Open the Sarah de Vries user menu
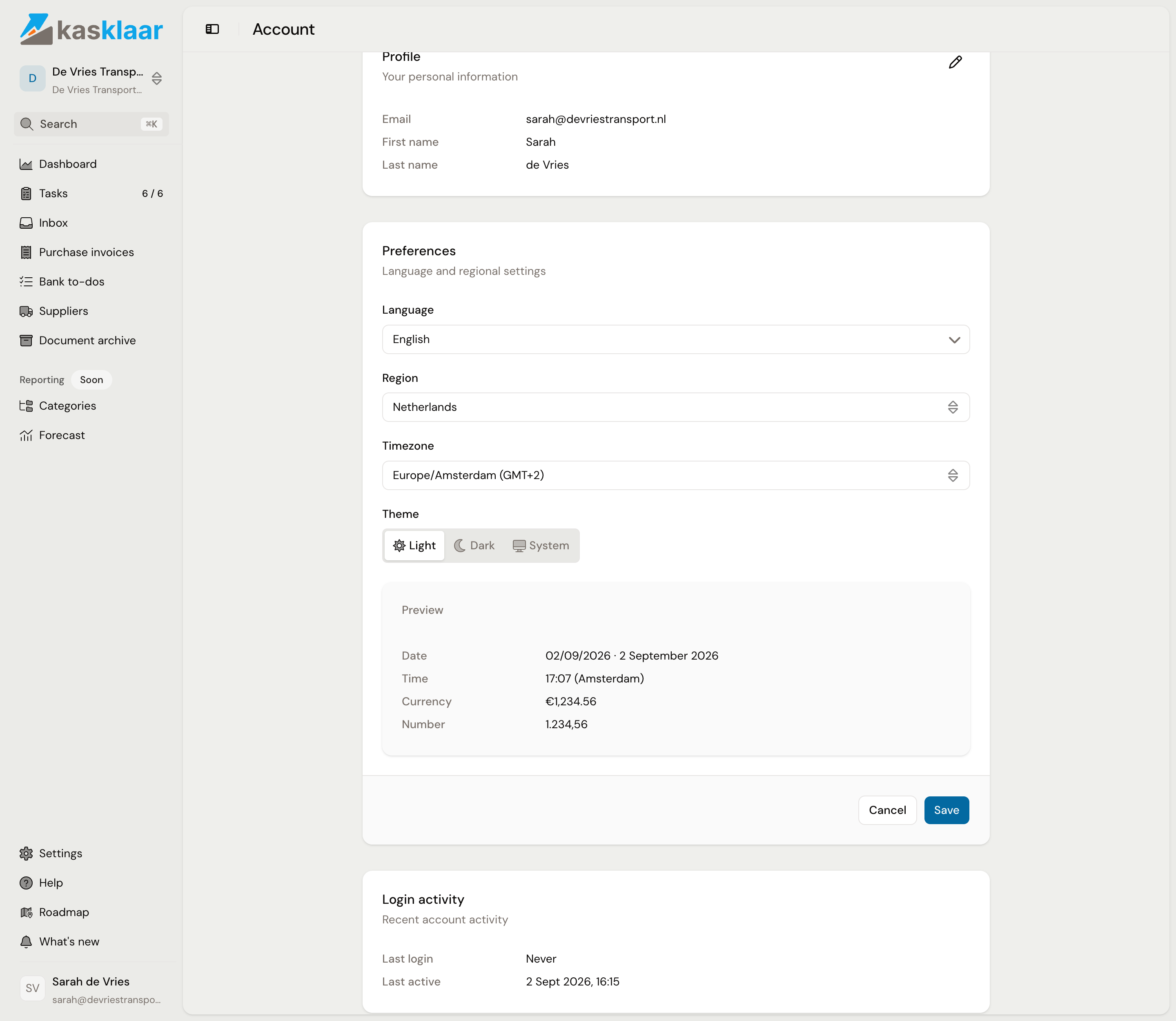The width and height of the screenshot is (1176, 1021). (91, 989)
